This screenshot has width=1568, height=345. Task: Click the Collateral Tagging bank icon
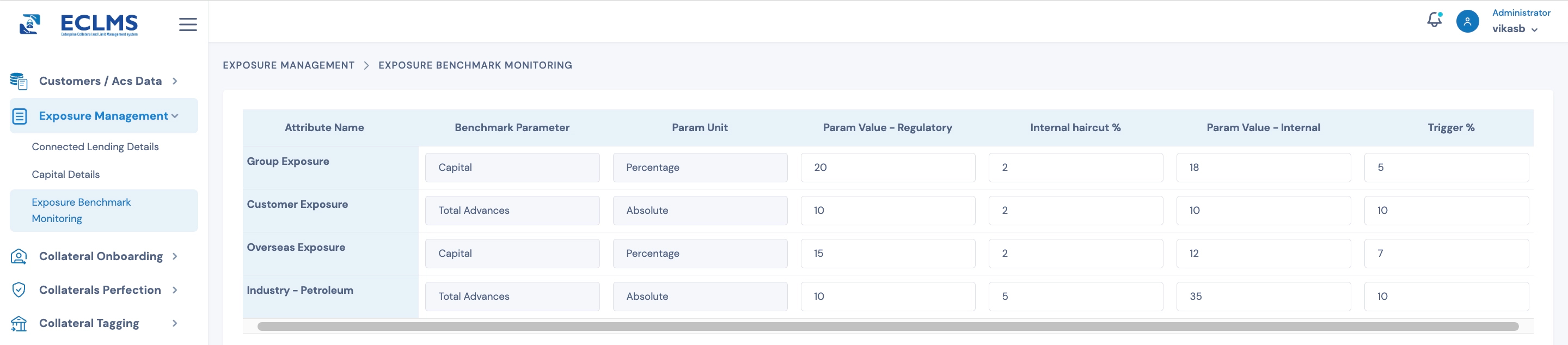[x=19, y=323]
